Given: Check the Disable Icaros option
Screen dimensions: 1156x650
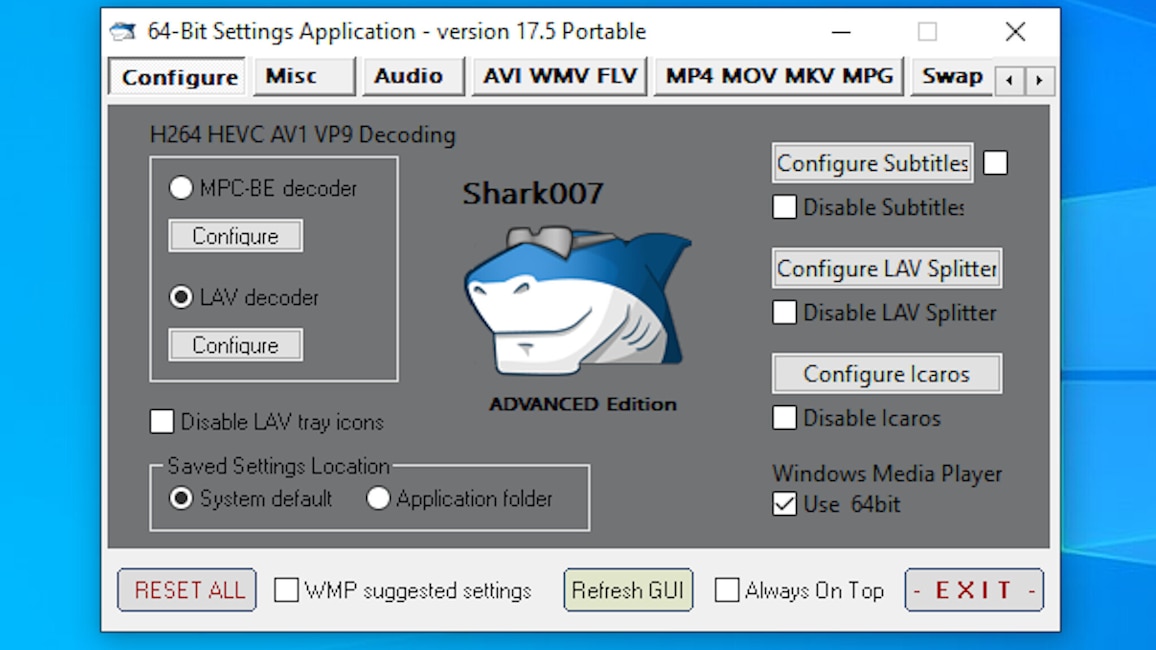Looking at the screenshot, I should coord(784,418).
